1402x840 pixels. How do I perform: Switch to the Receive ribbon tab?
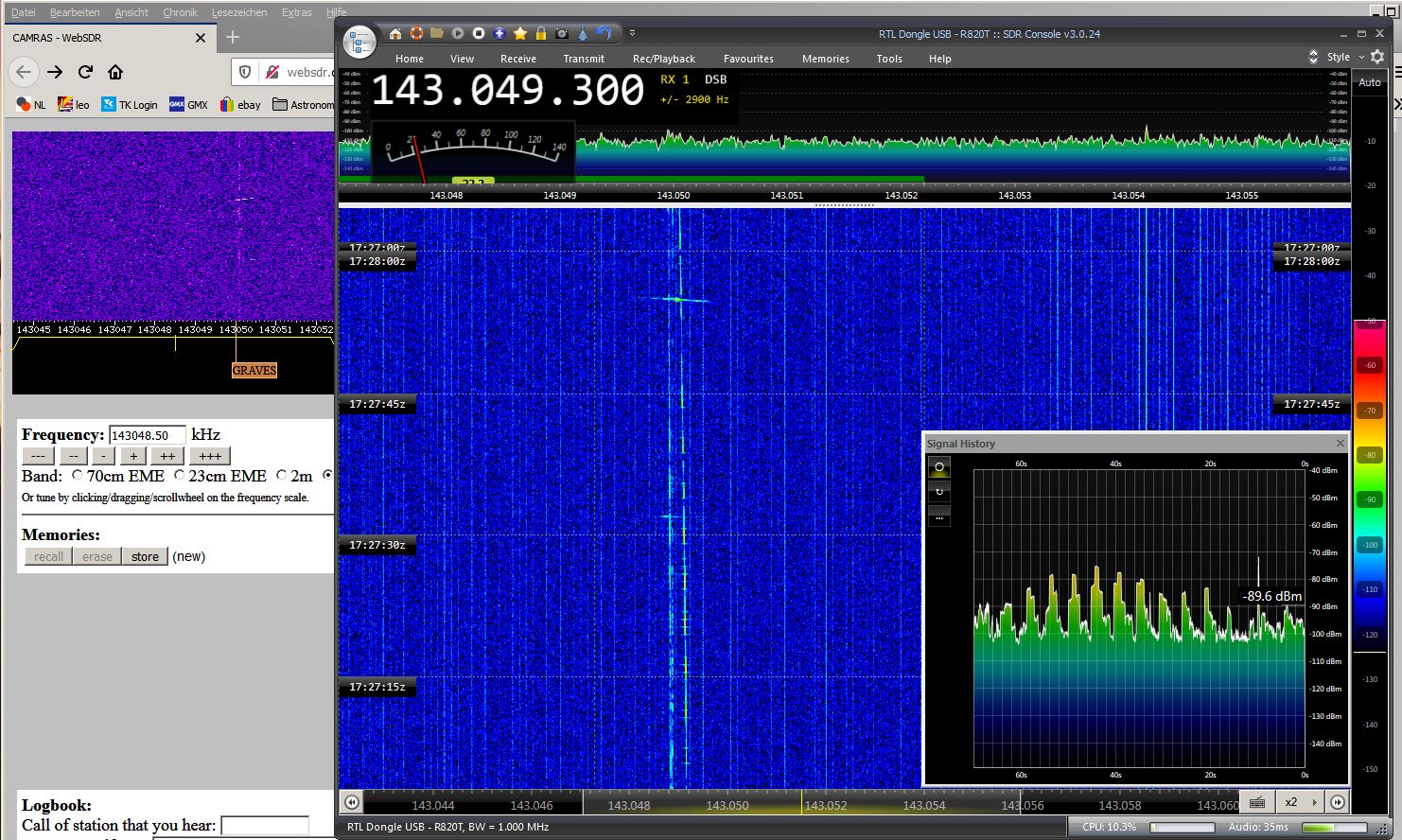[518, 59]
